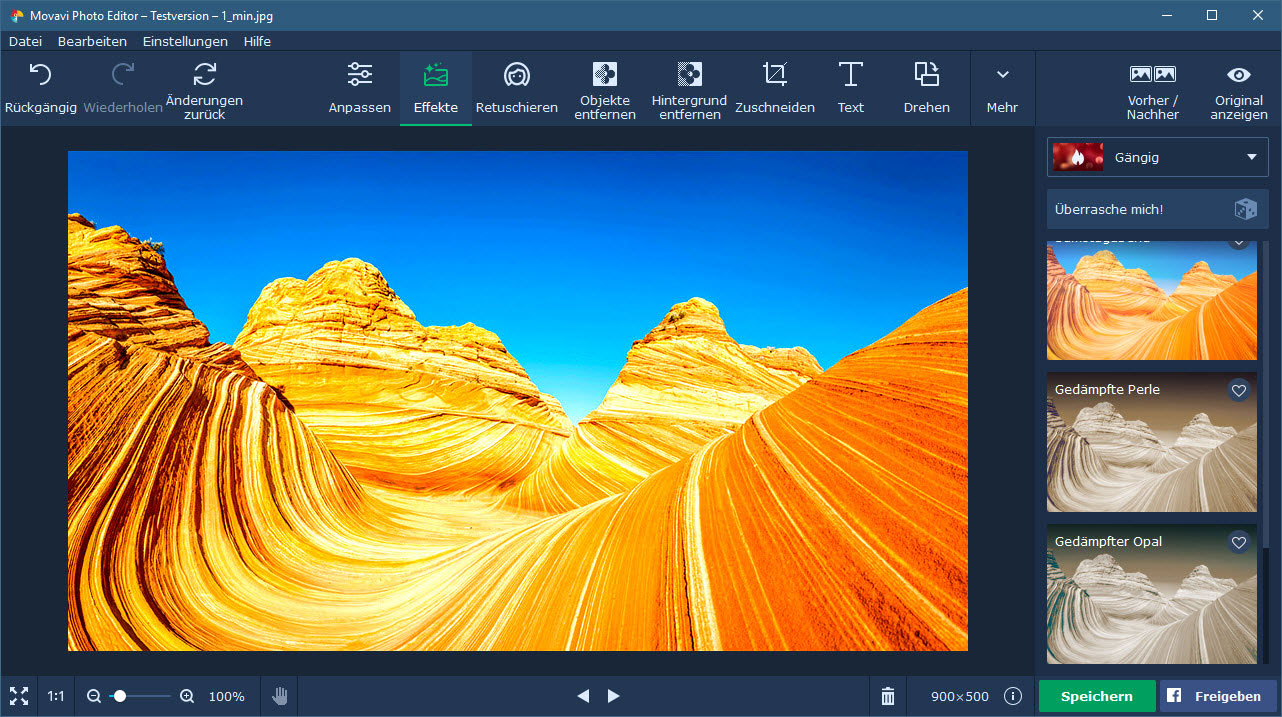
Task: Open the Hilfe menu
Action: tap(257, 41)
